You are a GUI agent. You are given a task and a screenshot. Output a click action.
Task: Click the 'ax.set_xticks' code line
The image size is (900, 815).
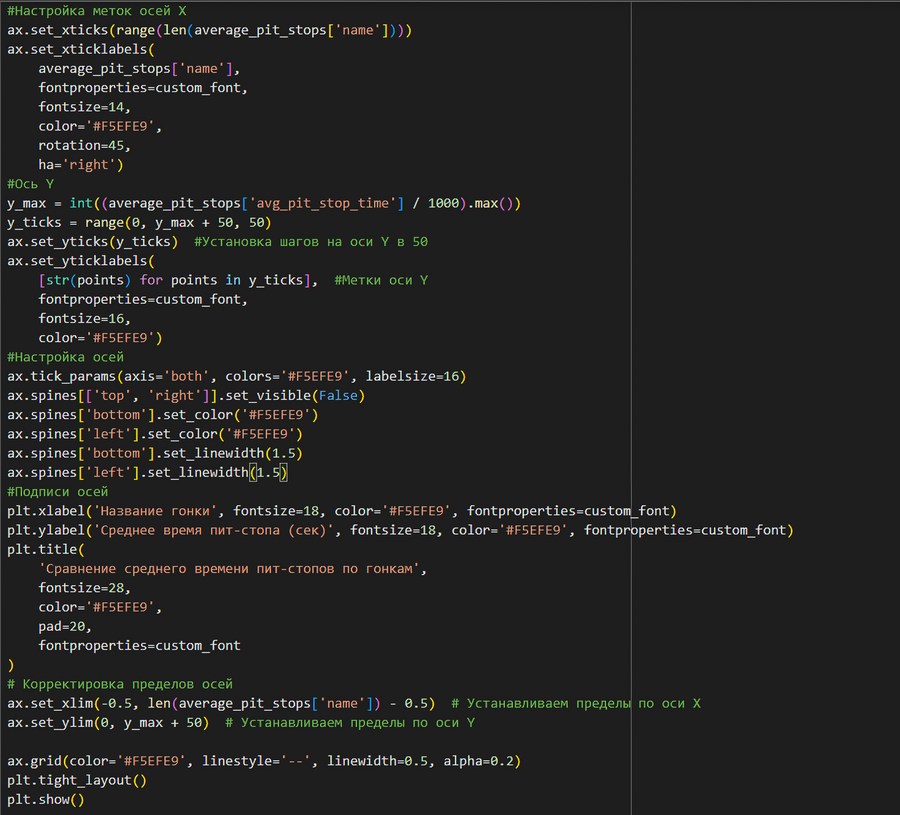(x=210, y=30)
